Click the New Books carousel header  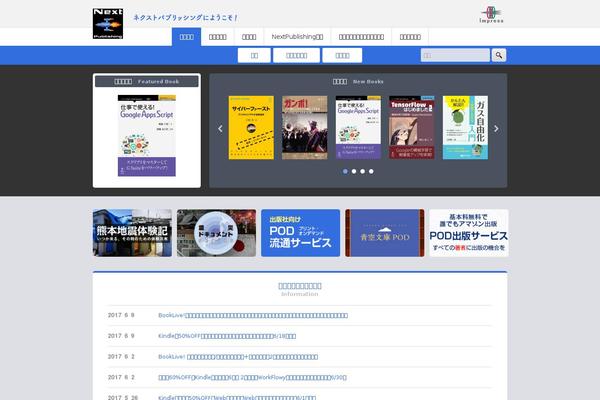click(358, 82)
